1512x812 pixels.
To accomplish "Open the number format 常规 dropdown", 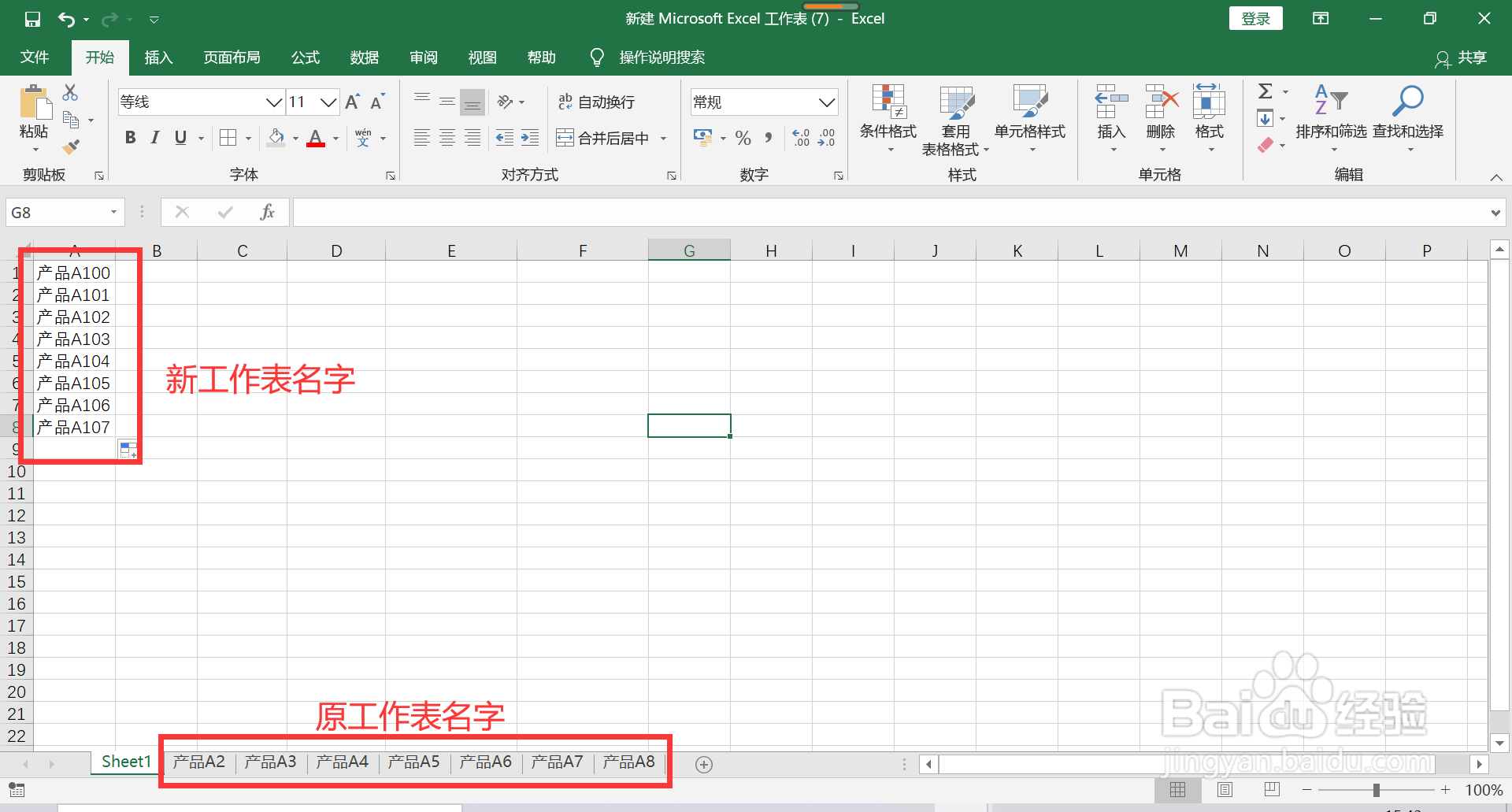I will pyautogui.click(x=827, y=102).
